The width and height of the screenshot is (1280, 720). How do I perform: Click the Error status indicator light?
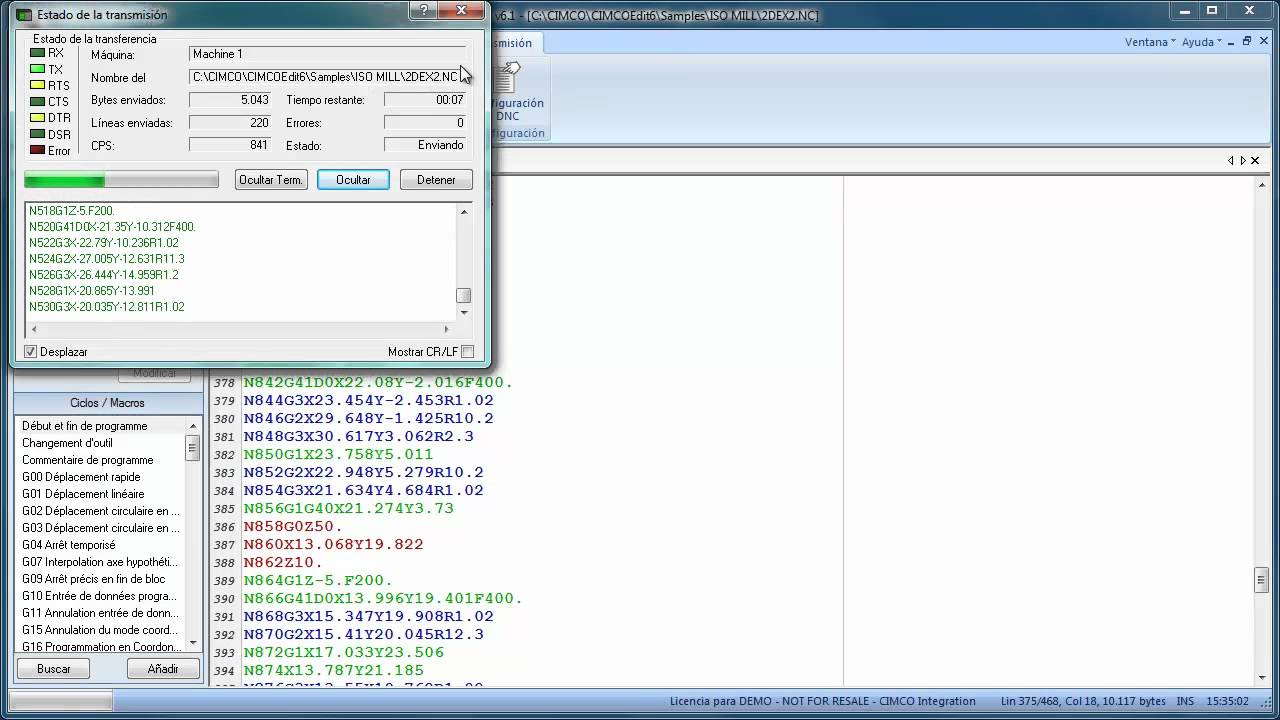pyautogui.click(x=38, y=150)
